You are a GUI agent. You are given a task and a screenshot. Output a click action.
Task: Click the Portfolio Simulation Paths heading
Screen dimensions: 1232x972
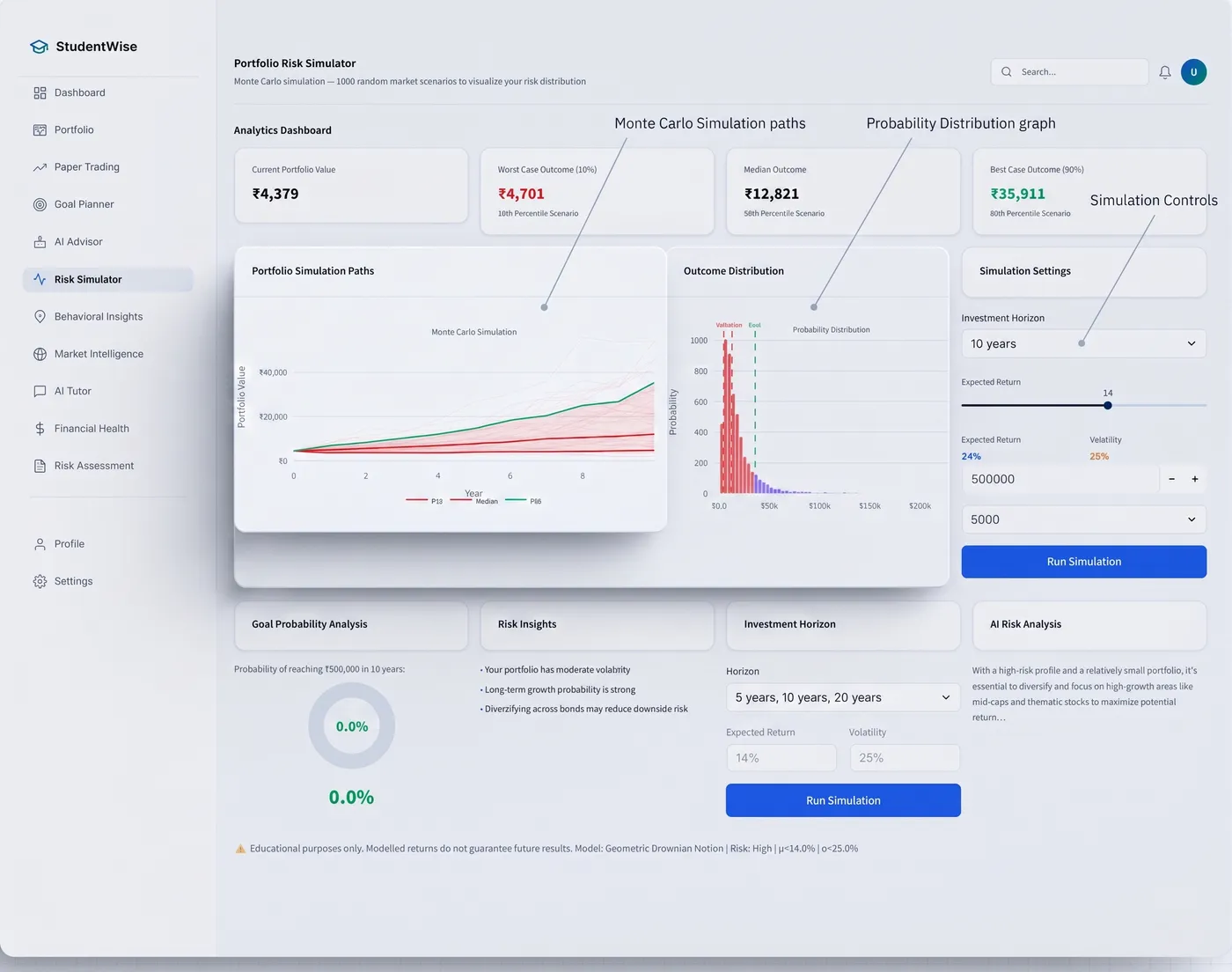coord(312,271)
